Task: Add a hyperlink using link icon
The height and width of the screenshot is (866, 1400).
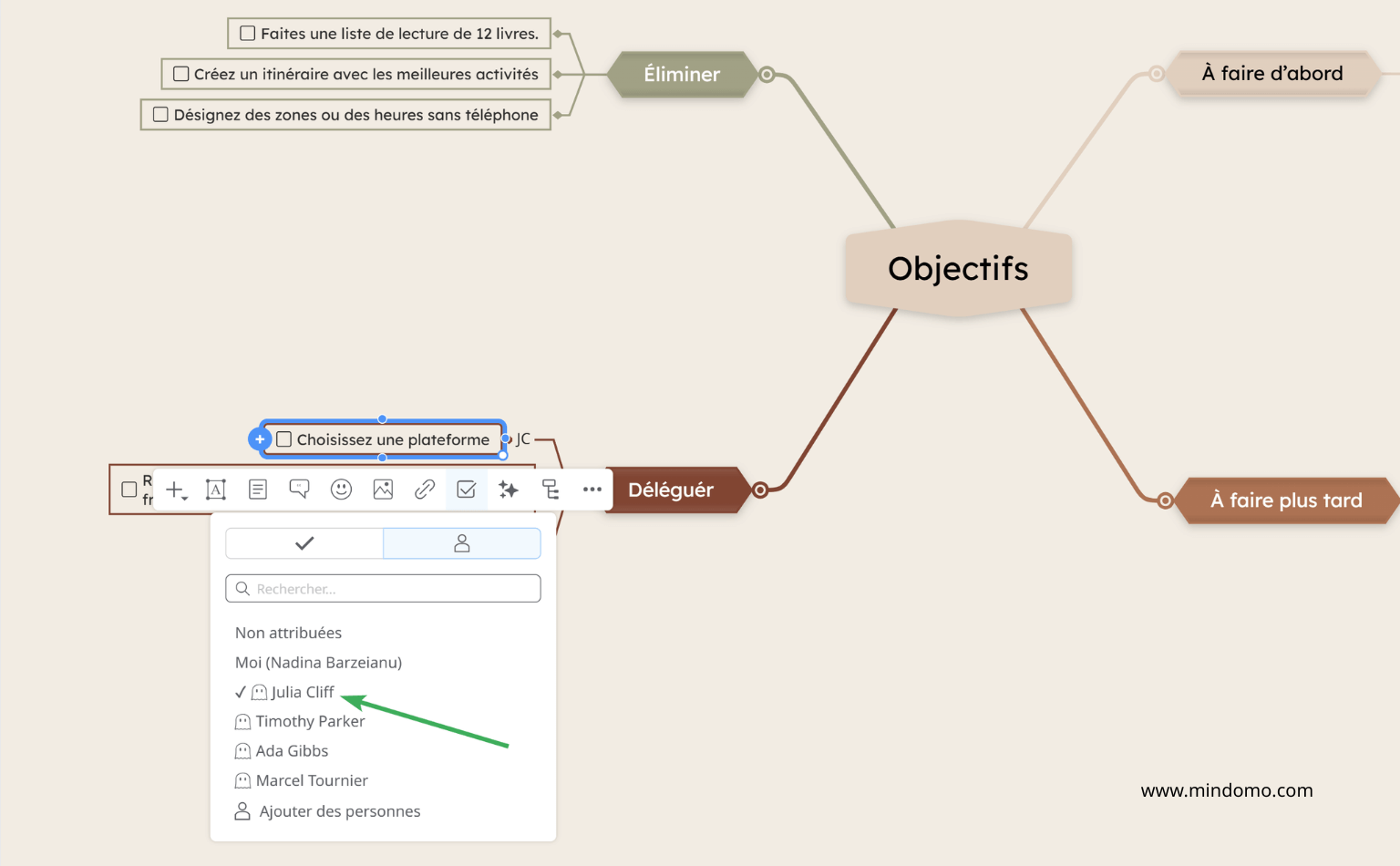Action: (x=425, y=490)
